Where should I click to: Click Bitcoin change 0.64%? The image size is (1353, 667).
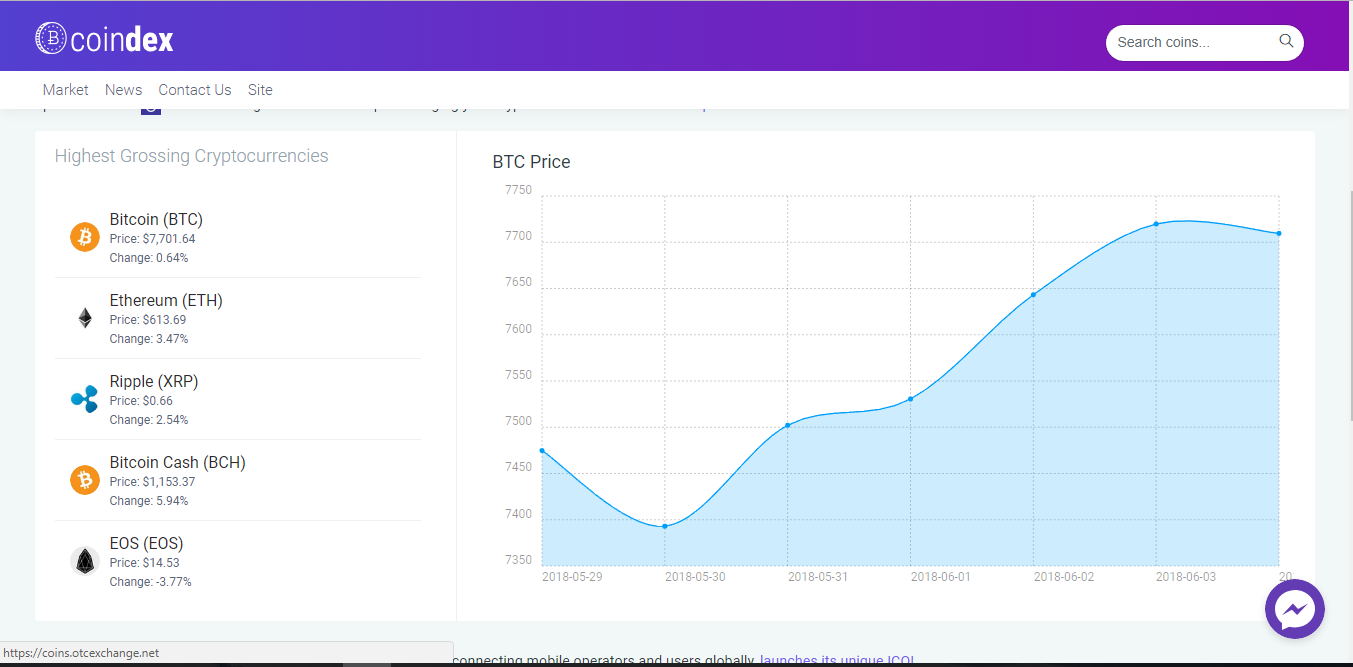pos(149,258)
